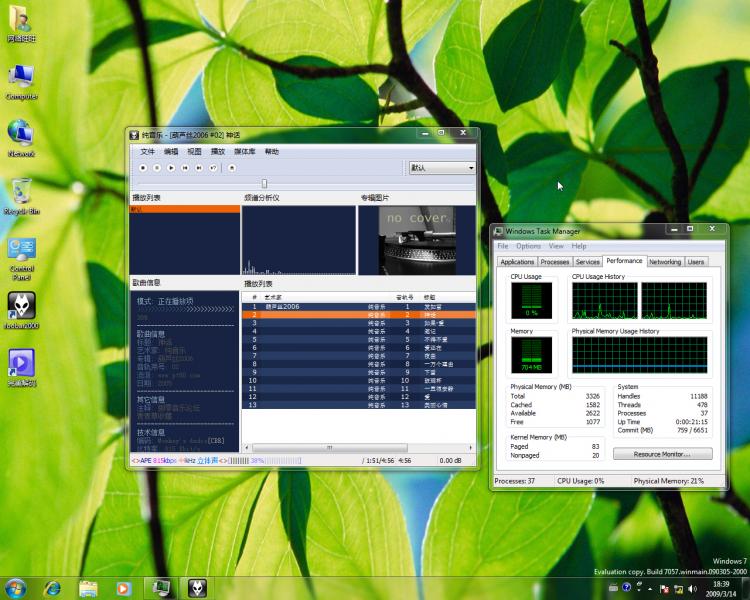Viewport: 750px width, 600px height.
Task: Click the CPU Usage meter graph
Action: (x=531, y=300)
